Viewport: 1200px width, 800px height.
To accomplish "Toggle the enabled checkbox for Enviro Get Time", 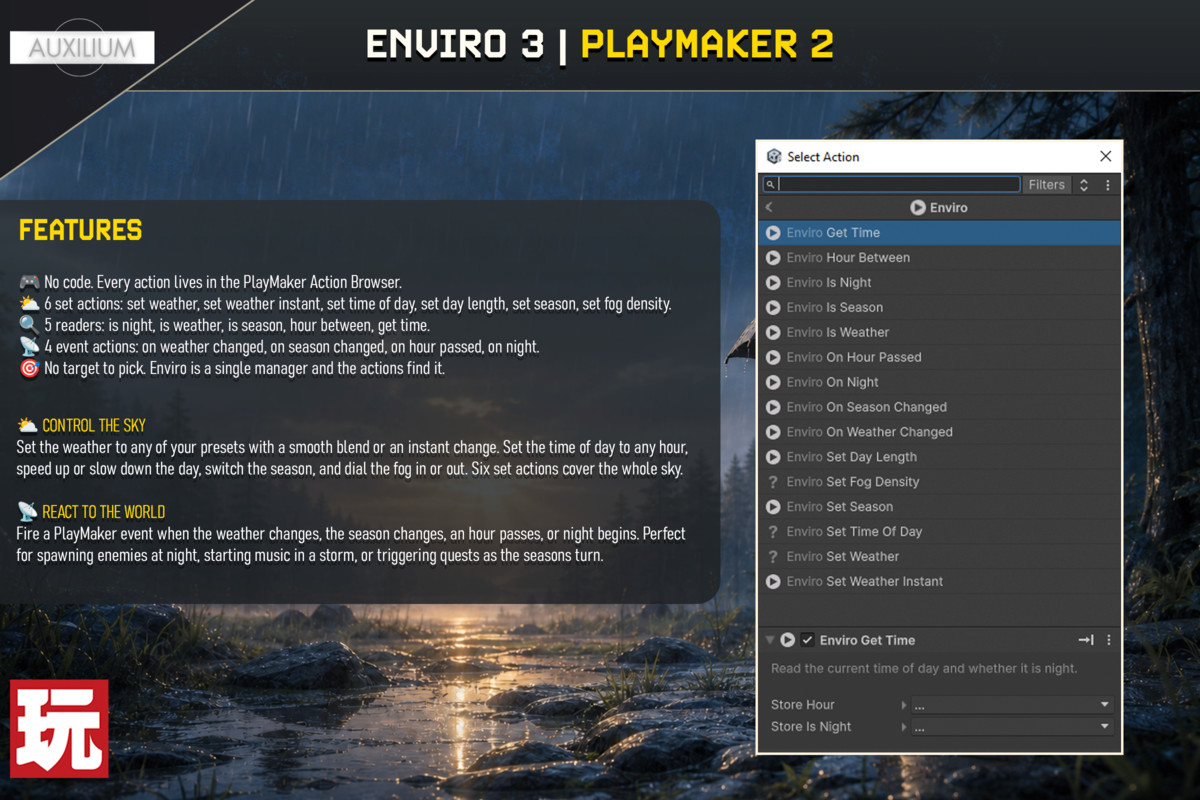I will (x=808, y=640).
